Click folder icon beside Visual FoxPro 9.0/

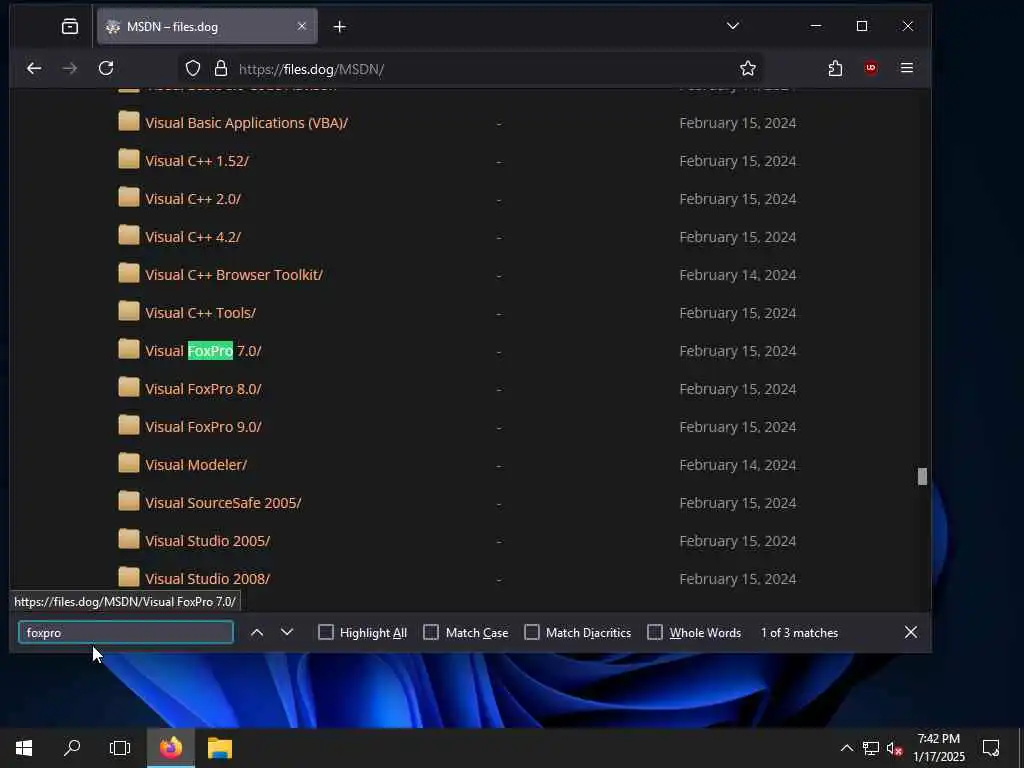[x=129, y=425]
